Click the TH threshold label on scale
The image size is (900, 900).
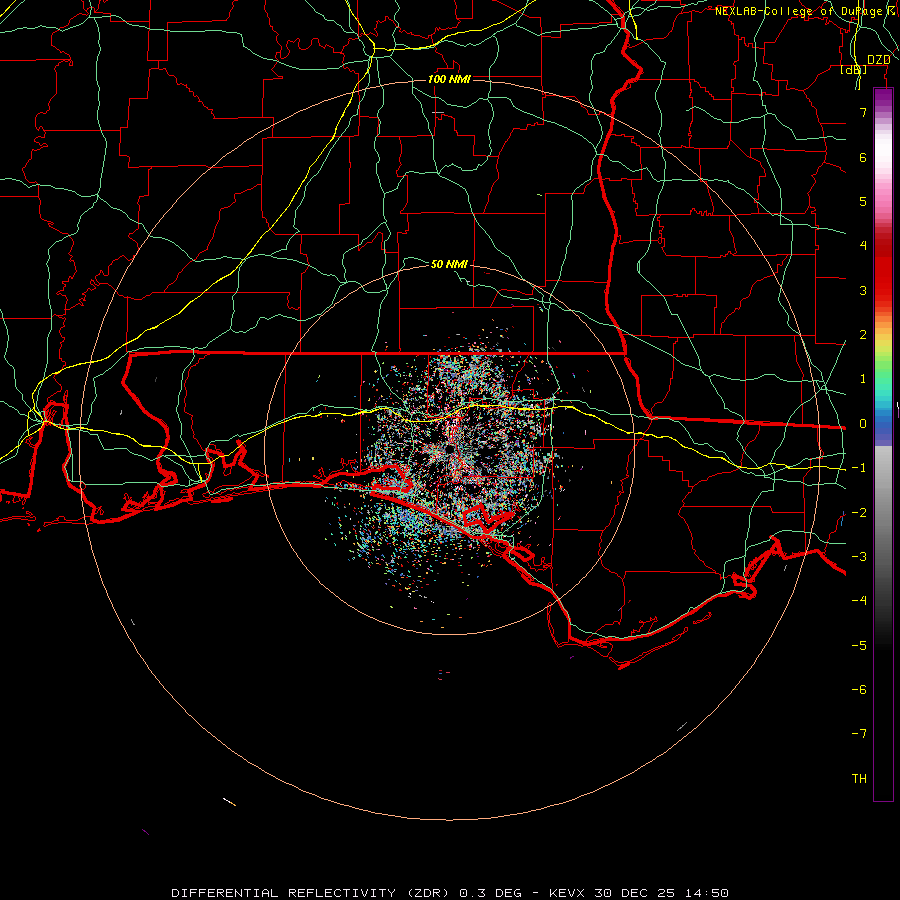(859, 778)
